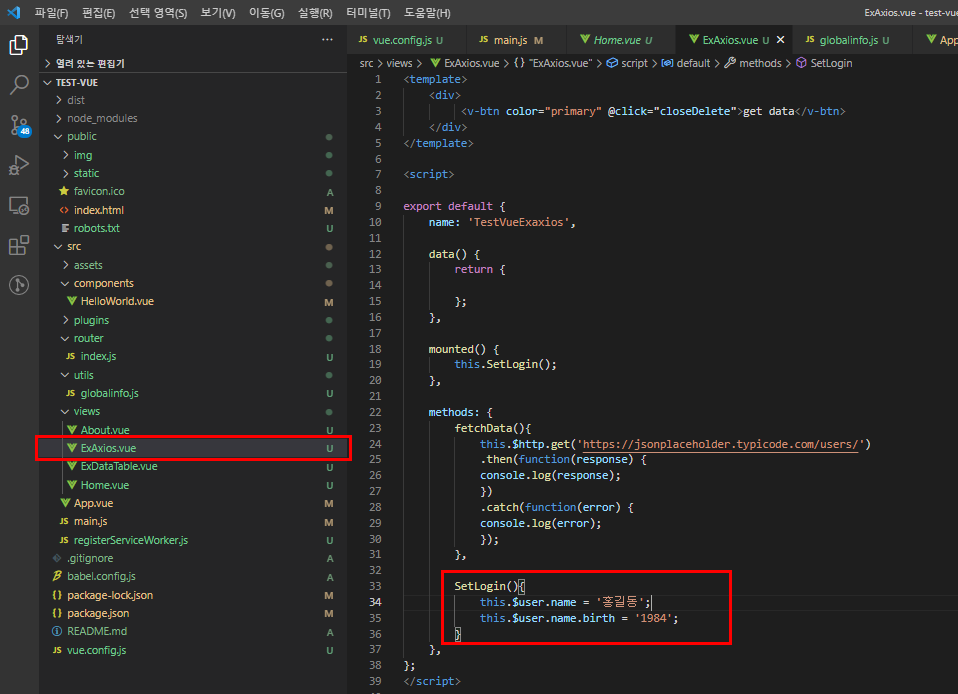Image resolution: width=958 pixels, height=694 pixels.
Task: Click the views breadcrumb segment
Action: [x=399, y=63]
